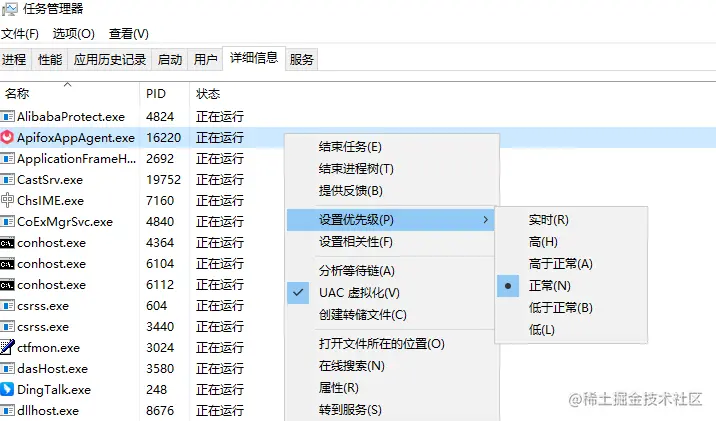Click the blue DingTalk.exe icon
Screen dimensions: 716x421
click(x=7, y=389)
